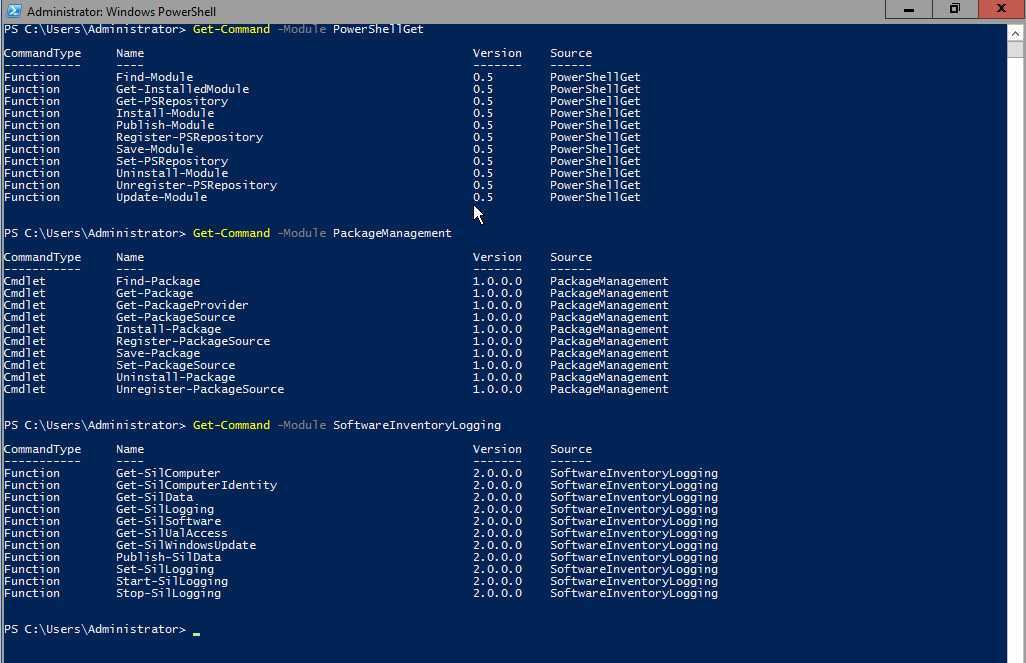Click Get-SilComputer function name
The width and height of the screenshot is (1026, 663).
[x=168, y=473]
